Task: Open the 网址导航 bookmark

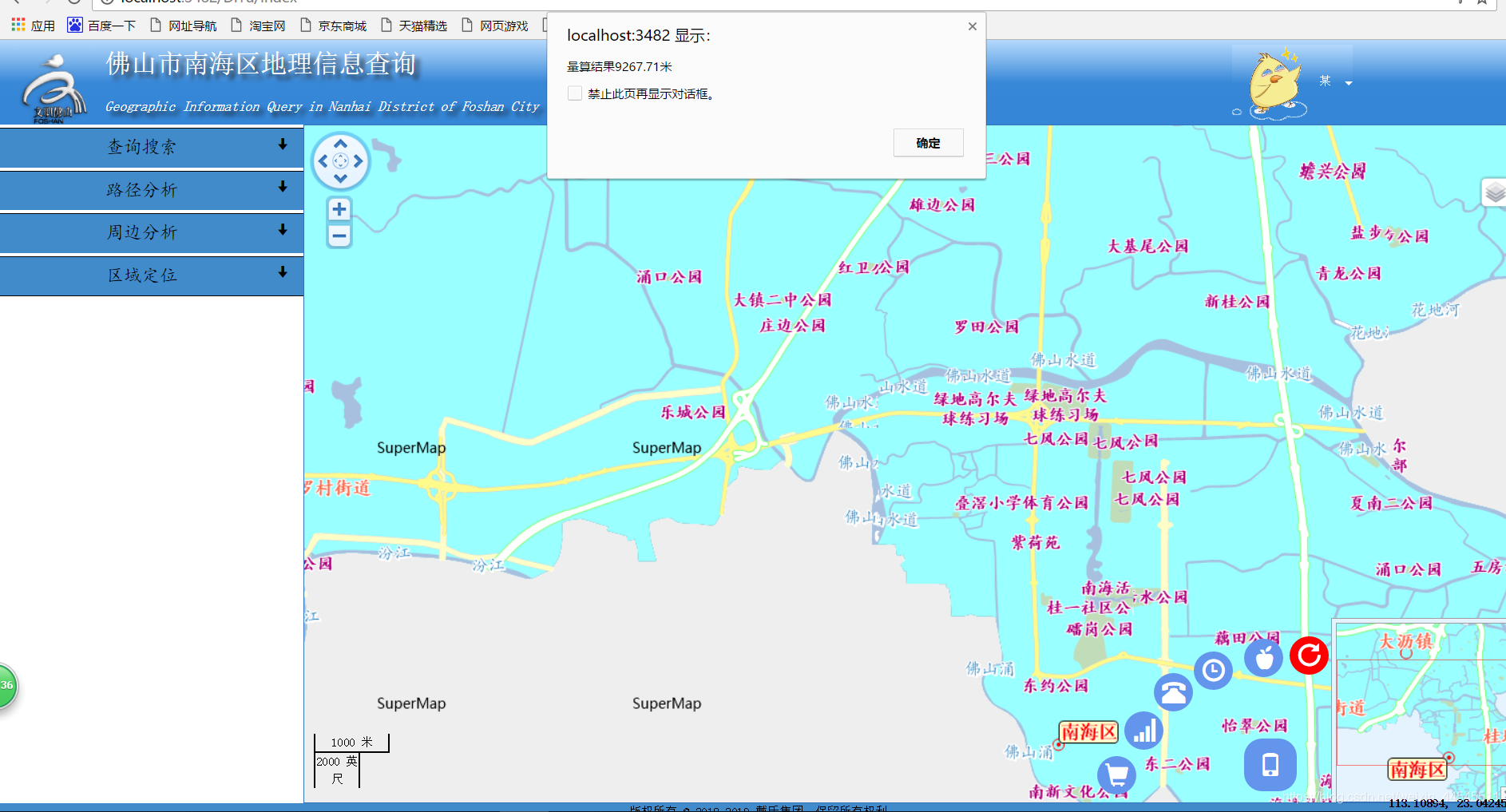Action: click(x=184, y=26)
